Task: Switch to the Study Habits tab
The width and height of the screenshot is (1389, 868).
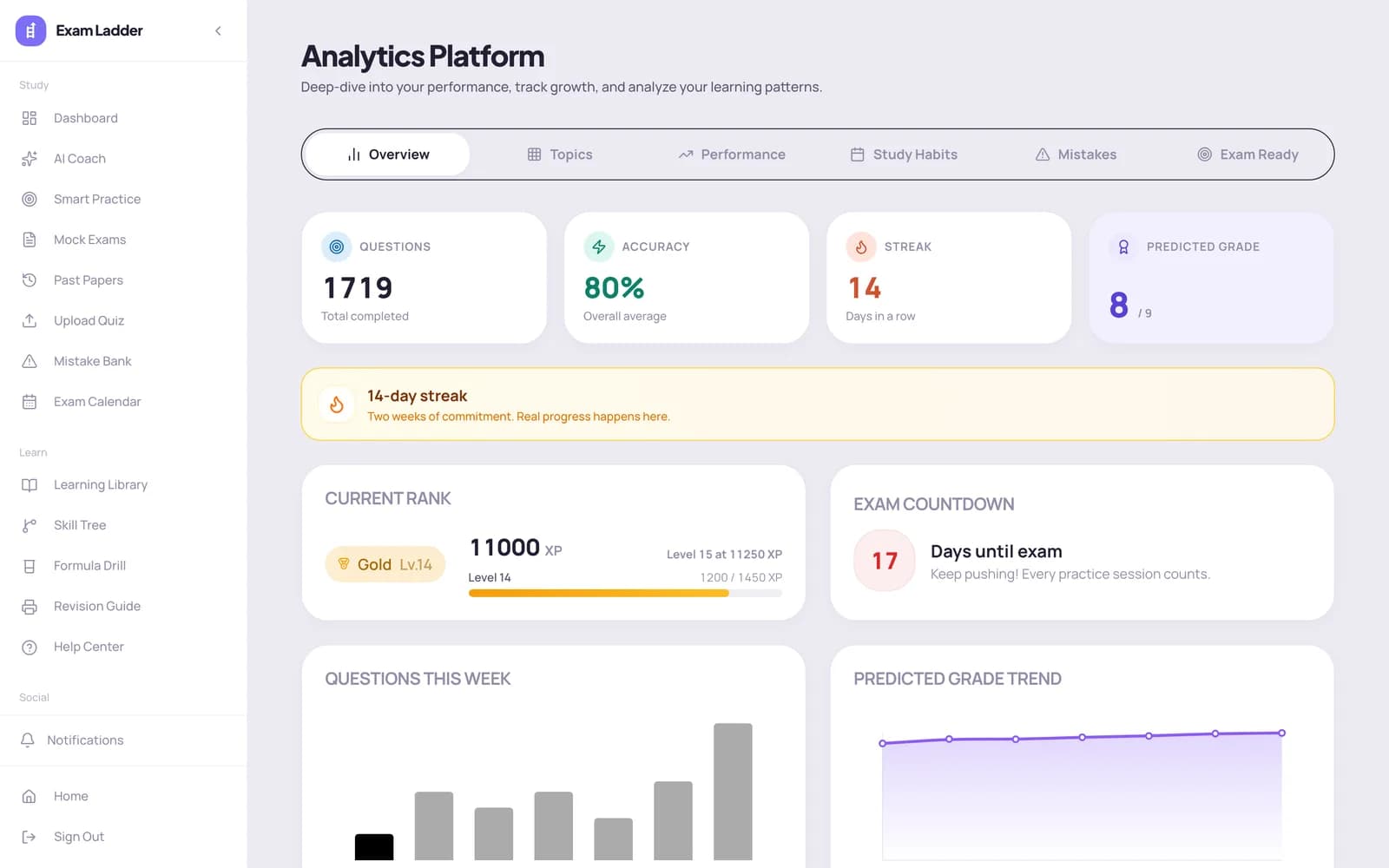Action: 904,155
